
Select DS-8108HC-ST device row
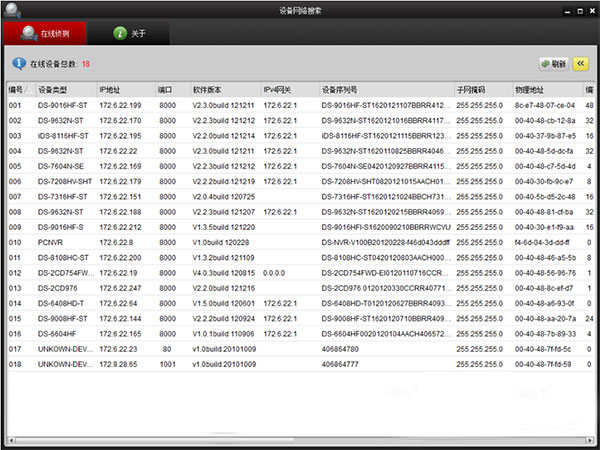[x=300, y=258]
